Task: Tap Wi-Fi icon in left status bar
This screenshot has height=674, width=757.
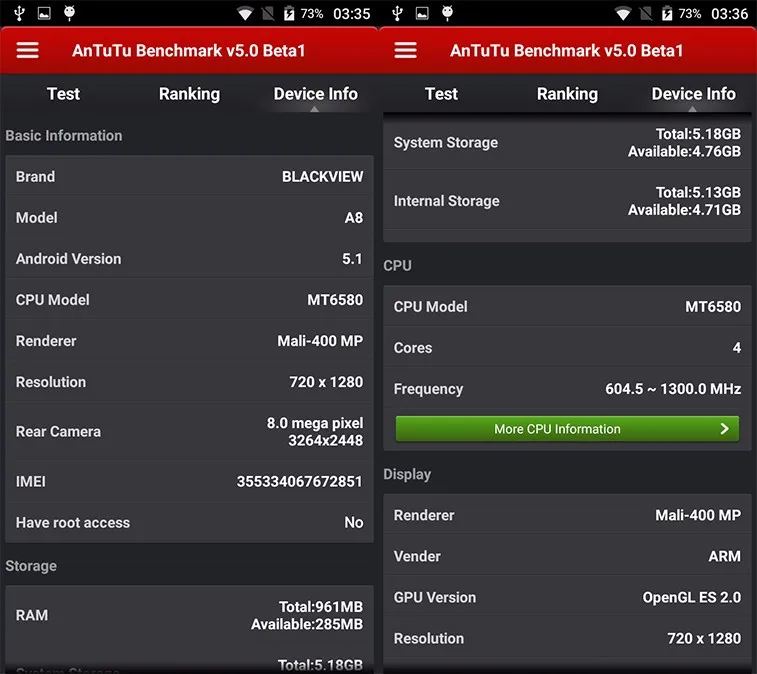Action: [245, 14]
